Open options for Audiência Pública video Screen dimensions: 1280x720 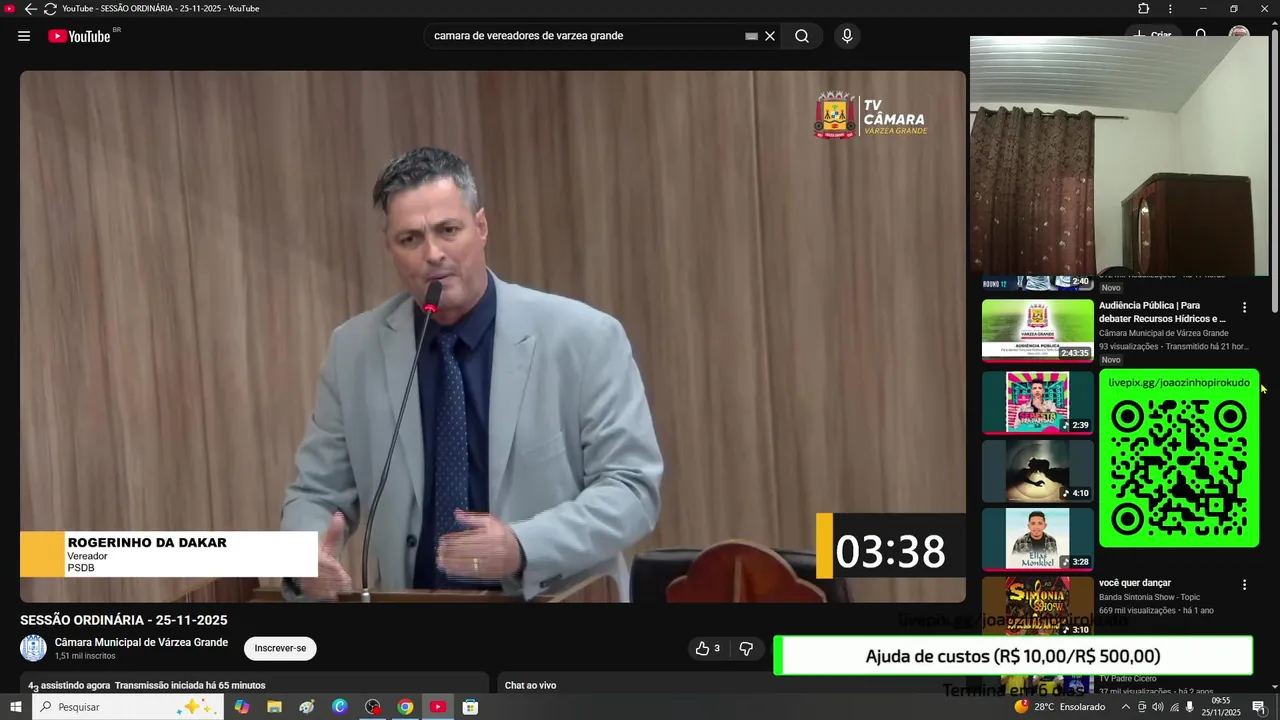(1245, 308)
